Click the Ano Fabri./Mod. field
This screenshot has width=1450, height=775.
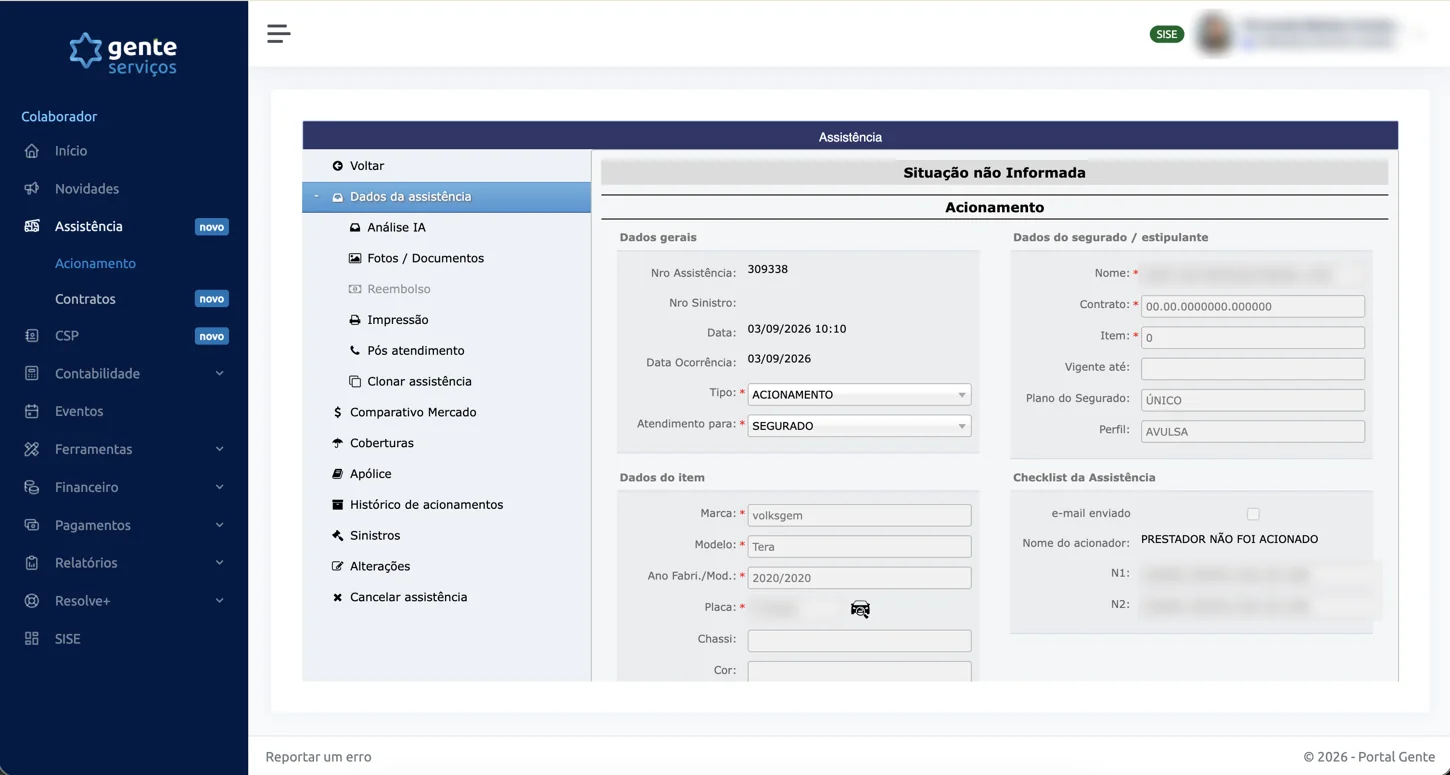click(859, 578)
